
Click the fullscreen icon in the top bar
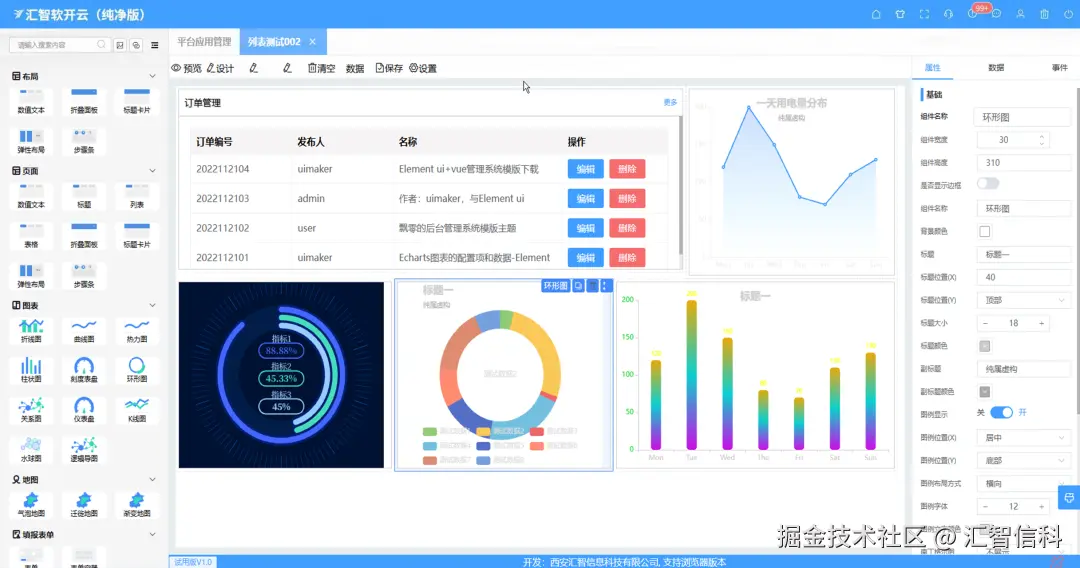click(x=924, y=14)
